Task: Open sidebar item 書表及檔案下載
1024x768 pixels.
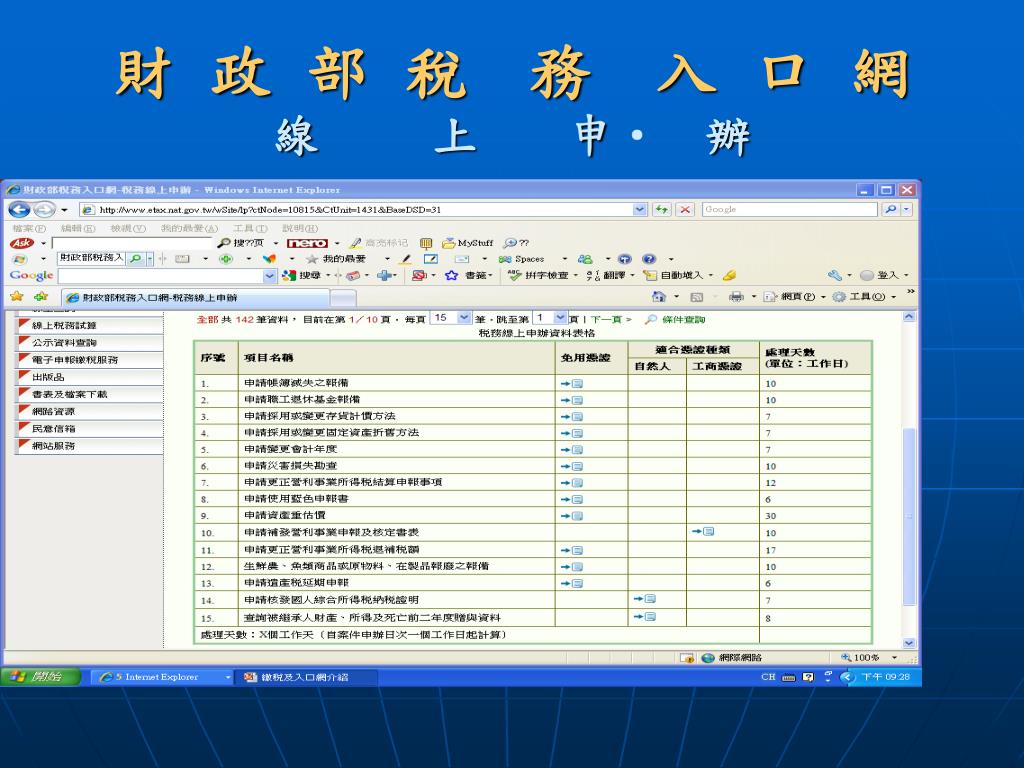Action: pos(89,394)
